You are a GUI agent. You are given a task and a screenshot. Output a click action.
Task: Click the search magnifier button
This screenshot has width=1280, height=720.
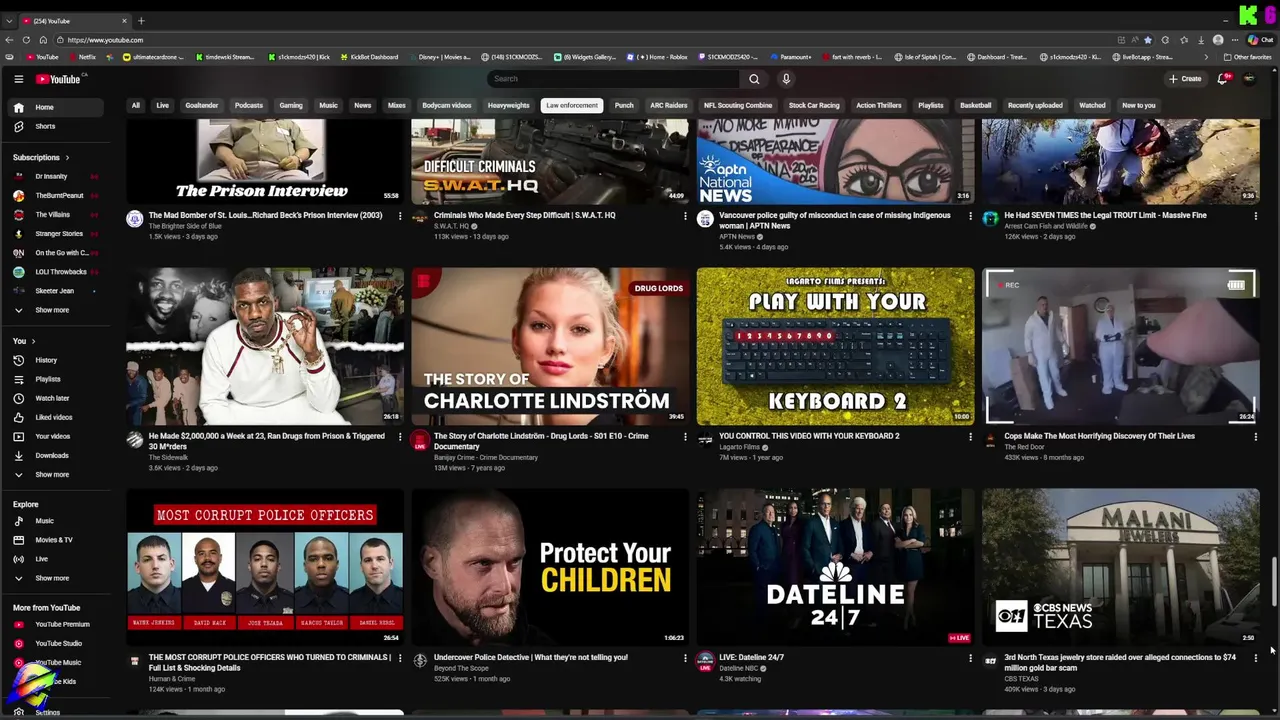754,79
